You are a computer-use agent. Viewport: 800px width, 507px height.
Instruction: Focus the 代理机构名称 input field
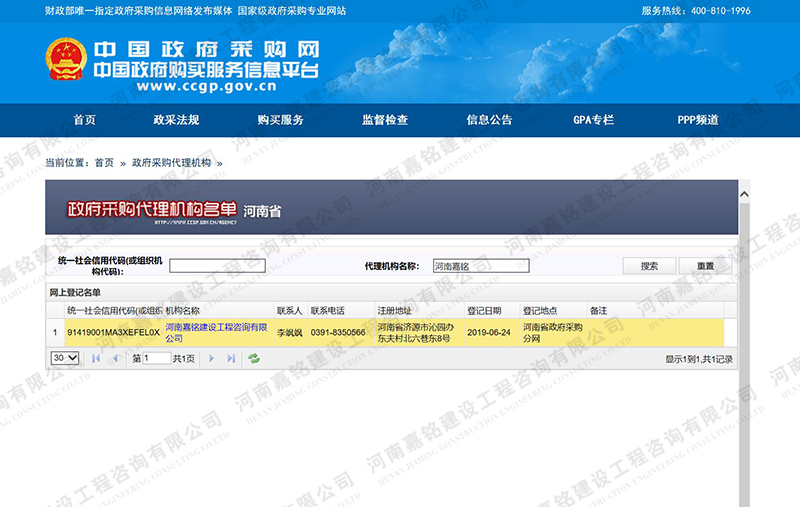pos(481,266)
